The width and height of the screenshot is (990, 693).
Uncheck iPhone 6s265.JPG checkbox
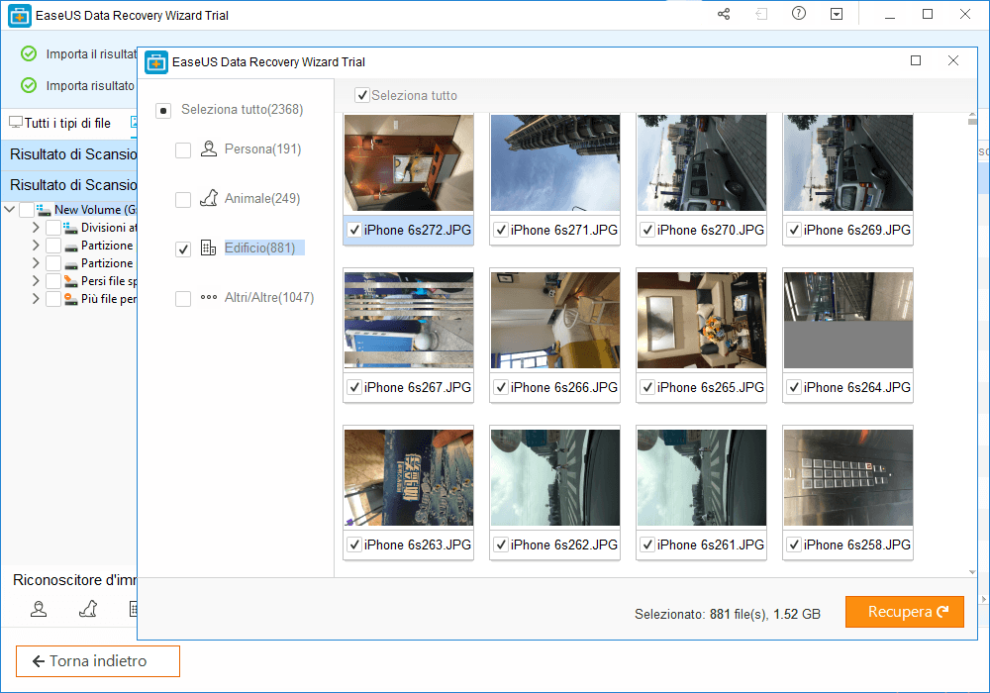647,387
